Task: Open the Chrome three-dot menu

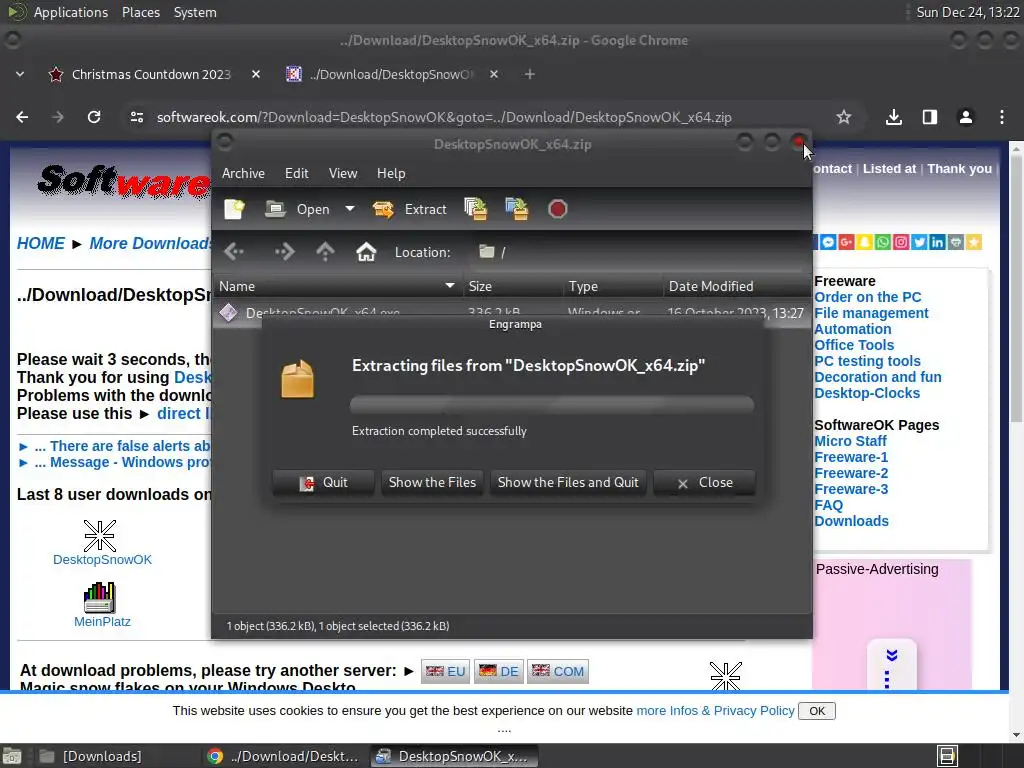Action: (x=1002, y=118)
